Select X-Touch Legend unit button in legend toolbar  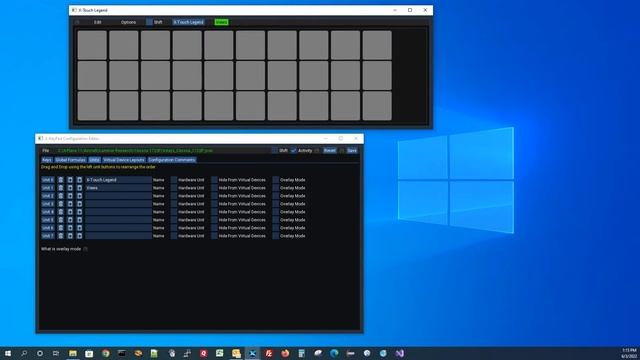[x=188, y=22]
